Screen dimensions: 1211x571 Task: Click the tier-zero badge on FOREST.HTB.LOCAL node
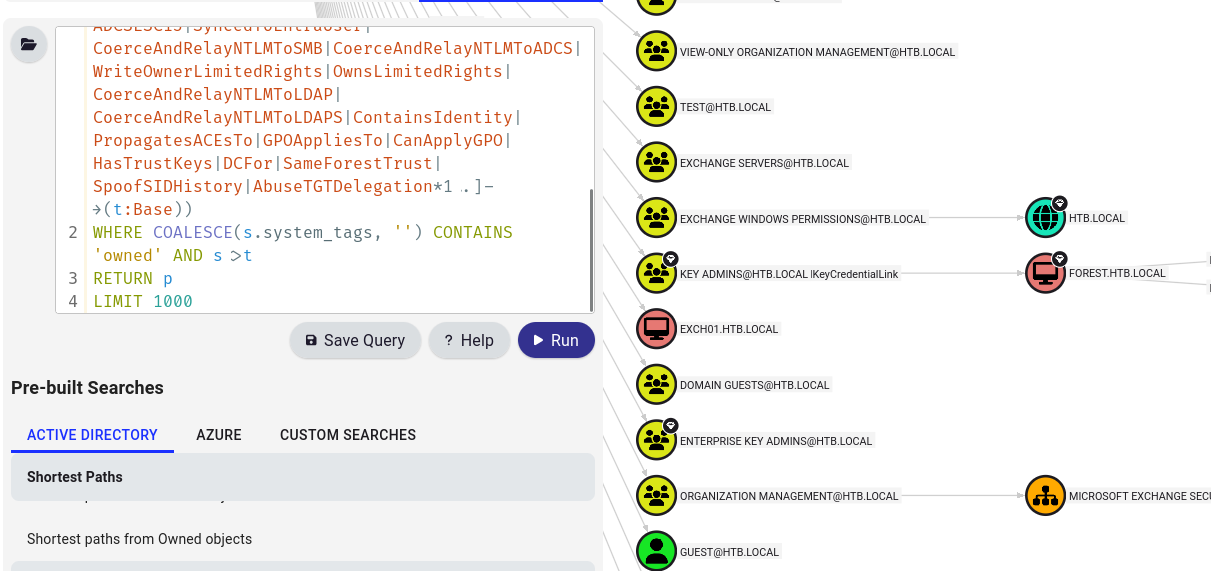1060,258
